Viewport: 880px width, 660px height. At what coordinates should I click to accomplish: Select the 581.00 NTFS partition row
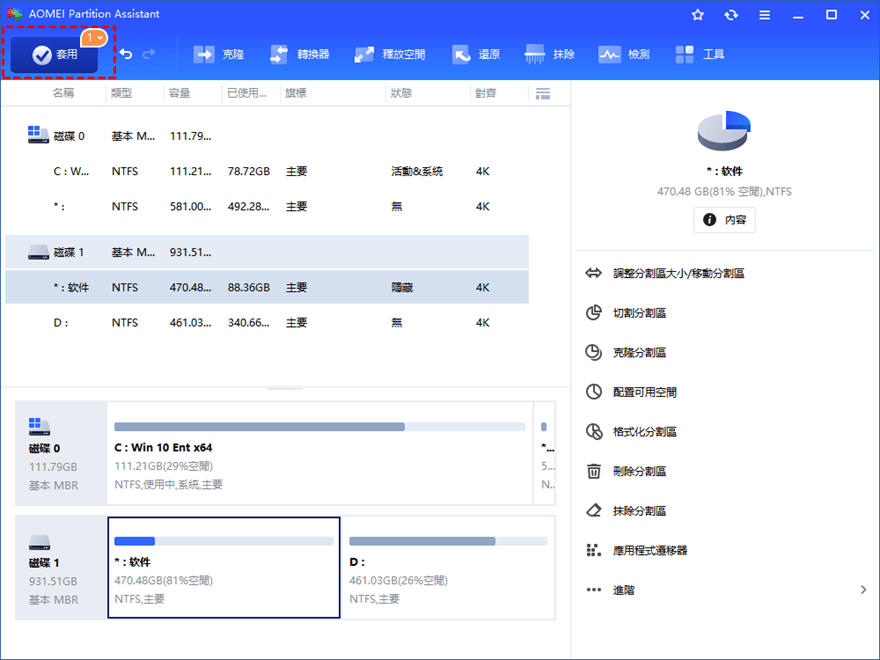point(267,207)
